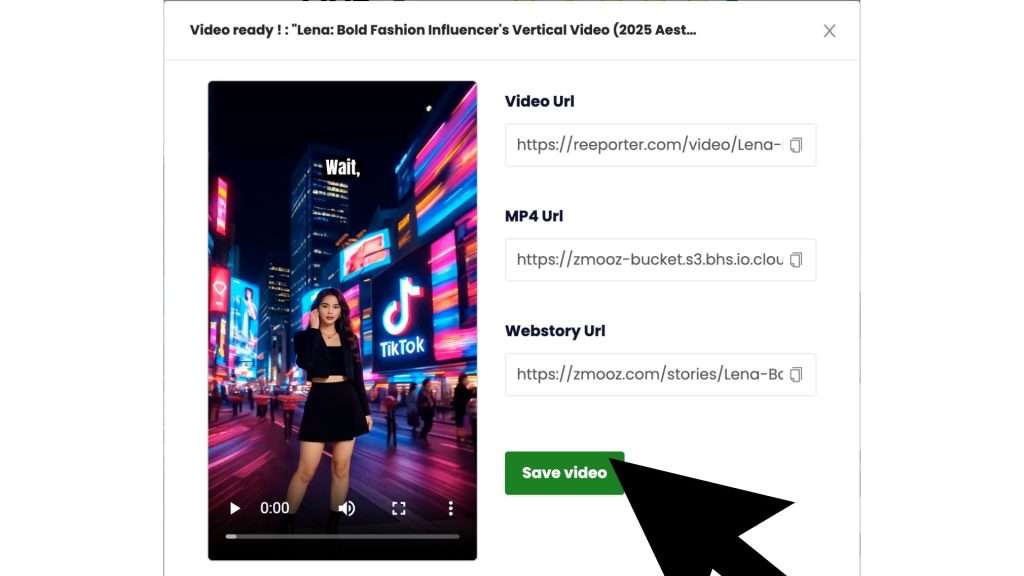Click the Webstory Url label
This screenshot has width=1024, height=576.
(555, 331)
